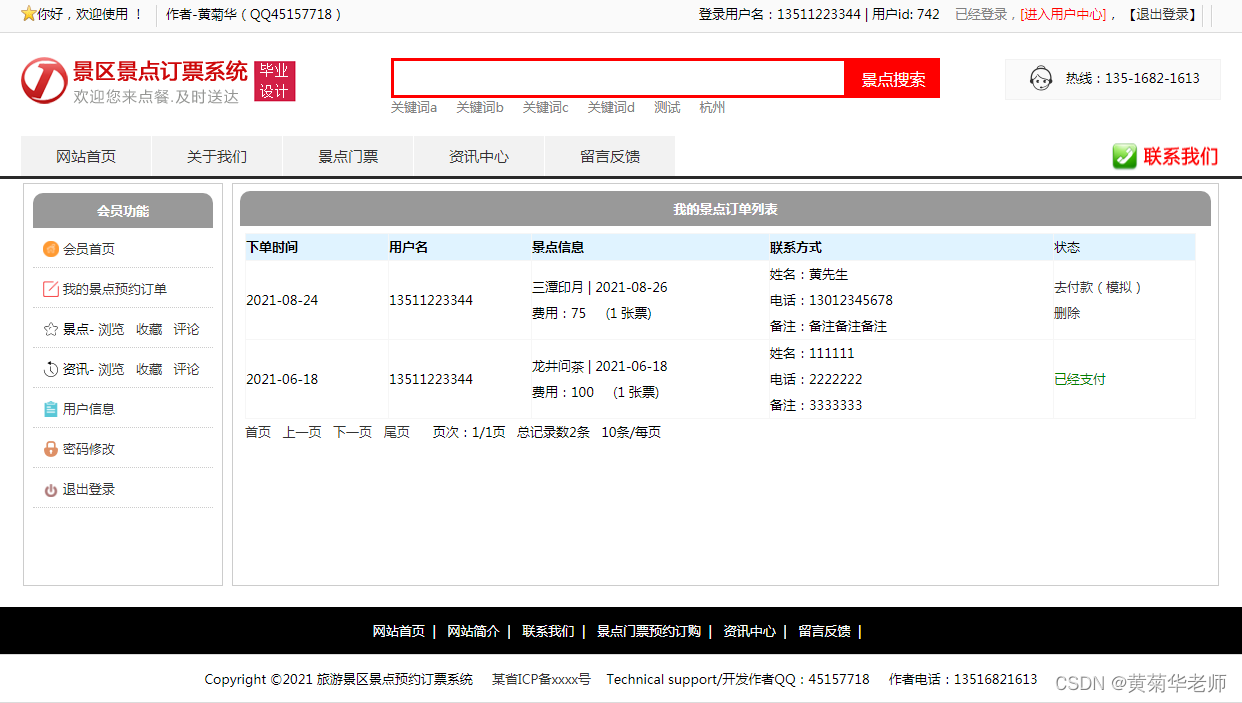Image resolution: width=1242 pixels, height=703 pixels.
Task: Click the red site logo icon
Action: [x=44, y=80]
